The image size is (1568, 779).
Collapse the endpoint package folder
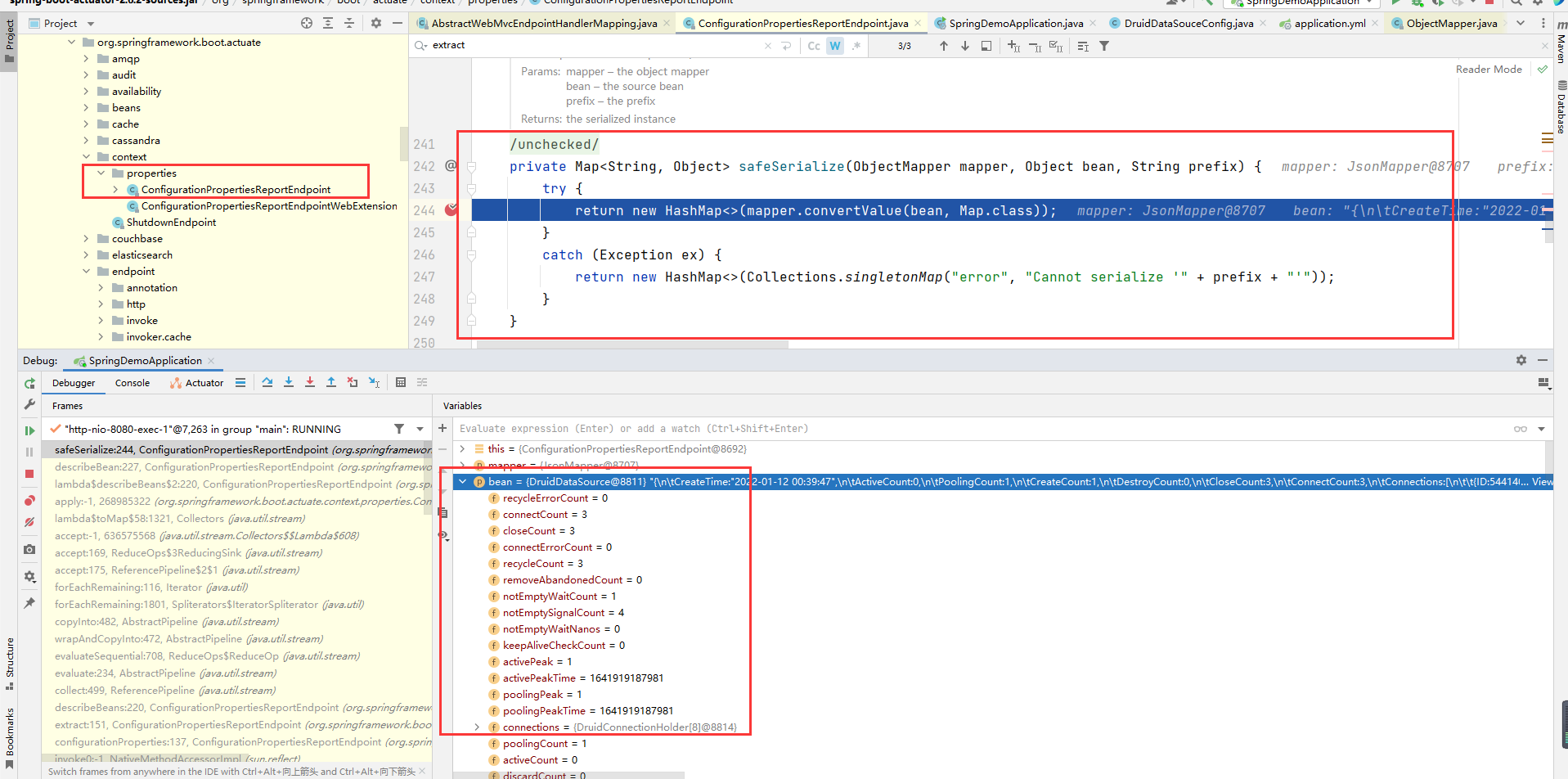point(86,272)
